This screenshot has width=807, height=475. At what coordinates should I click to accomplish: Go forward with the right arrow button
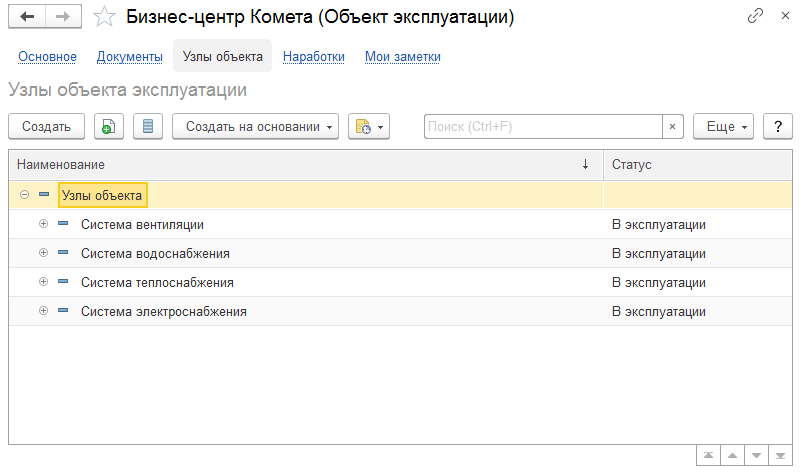(x=63, y=17)
